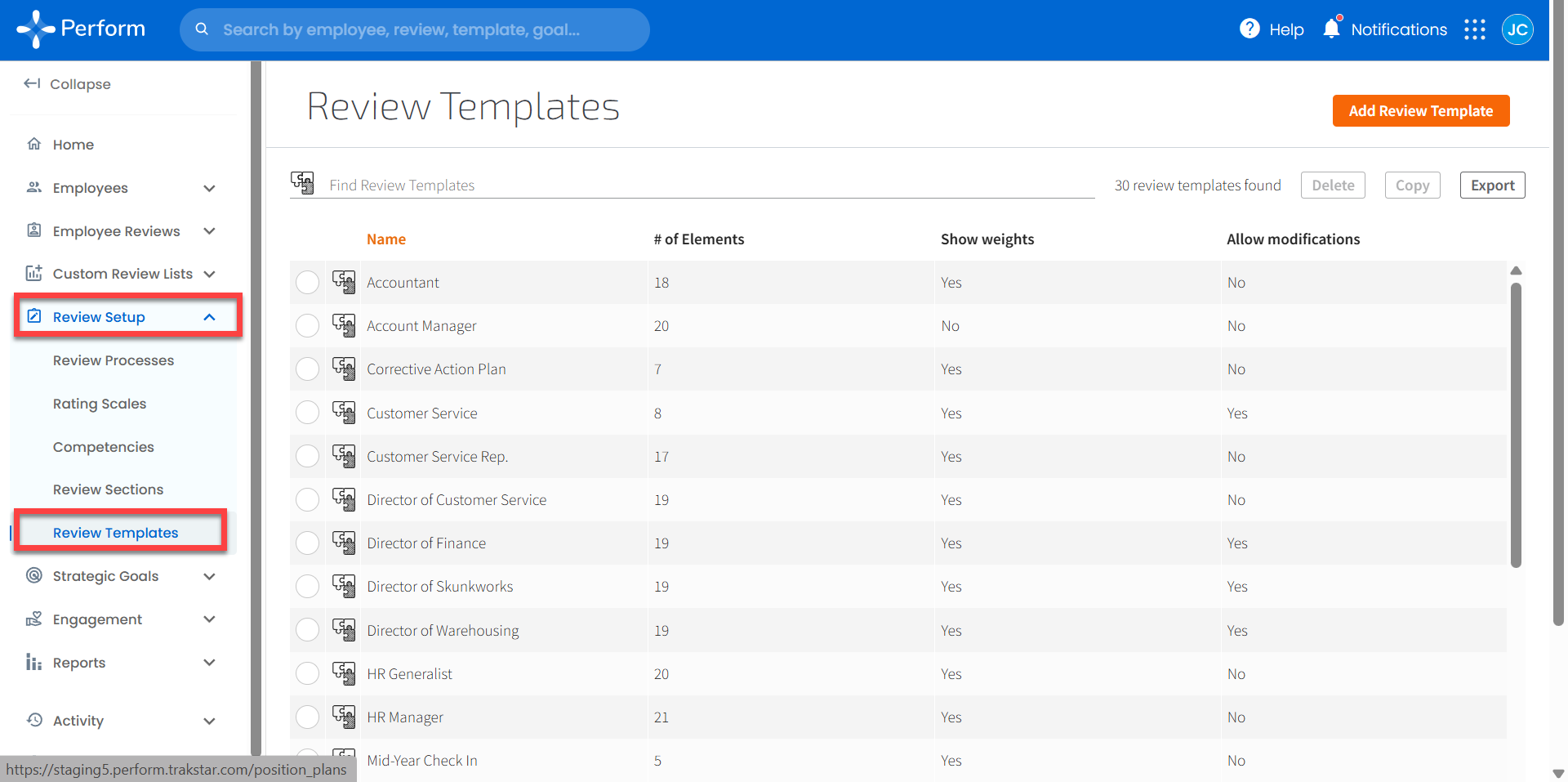
Task: Click the Collapse sidebar arrow icon
Action: coord(32,83)
